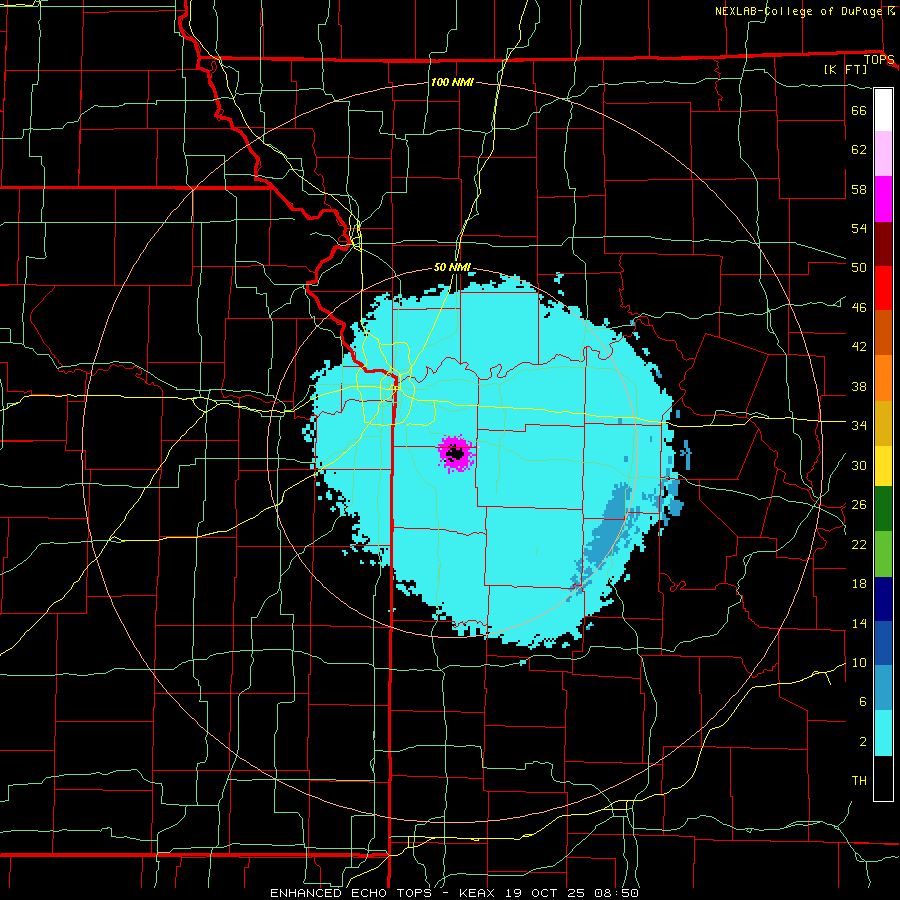Click legend value '66'
The width and height of the screenshot is (900, 900).
click(859, 110)
